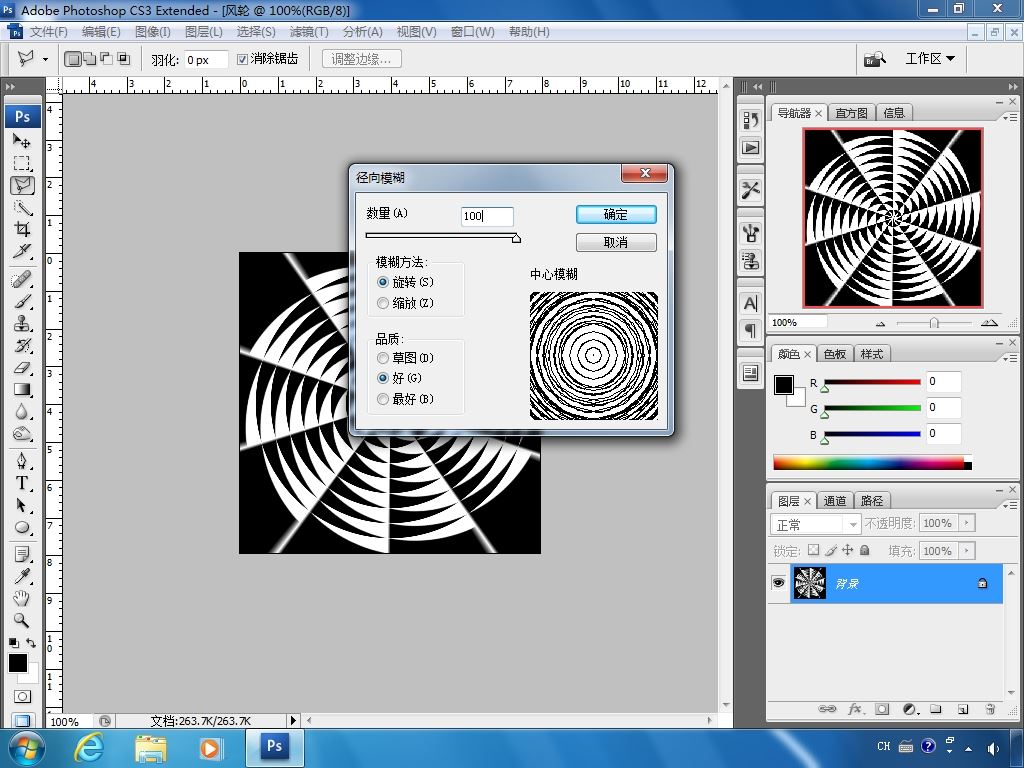Viewport: 1024px width, 768px height.
Task: Hide the 背景 layer visibility eye
Action: (x=778, y=583)
